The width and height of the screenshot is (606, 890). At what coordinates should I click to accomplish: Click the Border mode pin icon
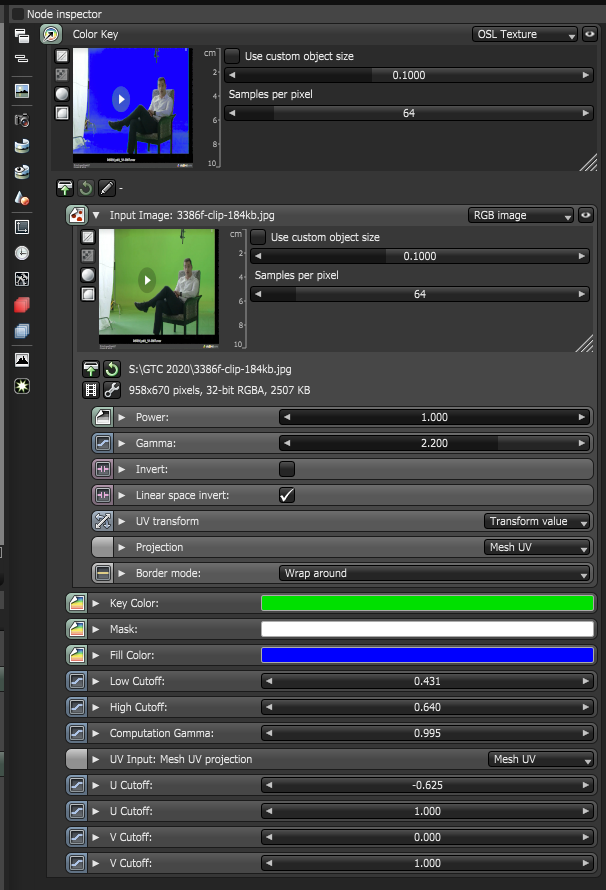pos(103,573)
